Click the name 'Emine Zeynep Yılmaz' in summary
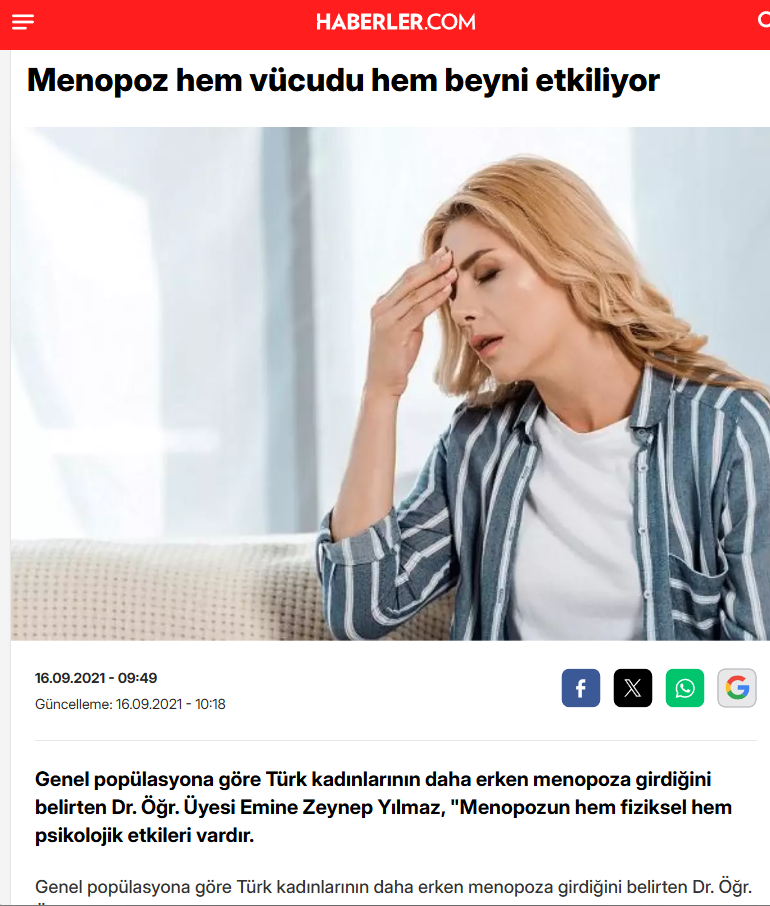This screenshot has width=770, height=906. 342,807
